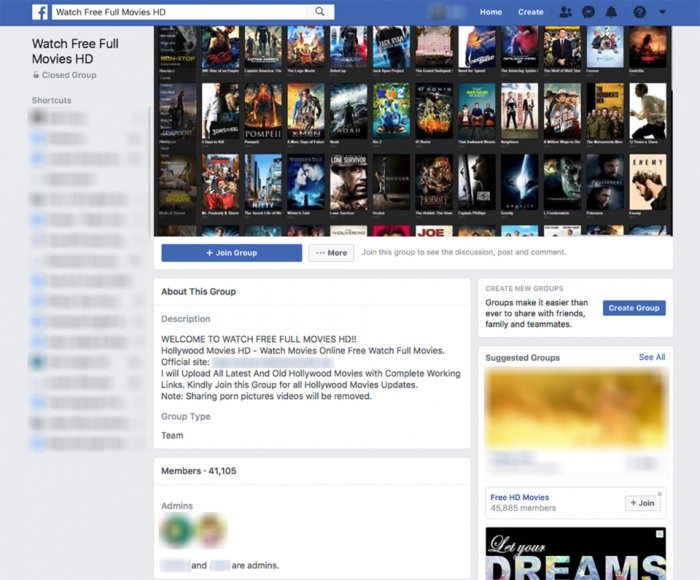This screenshot has width=700, height=580.
Task: Click the 45,885 members text
Action: (523, 508)
